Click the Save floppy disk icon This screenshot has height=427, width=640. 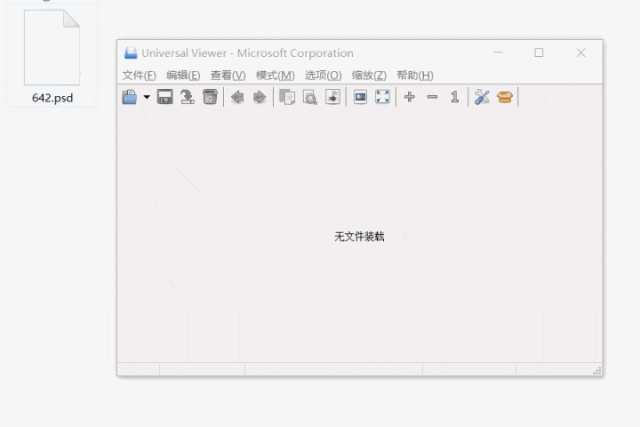(165, 97)
